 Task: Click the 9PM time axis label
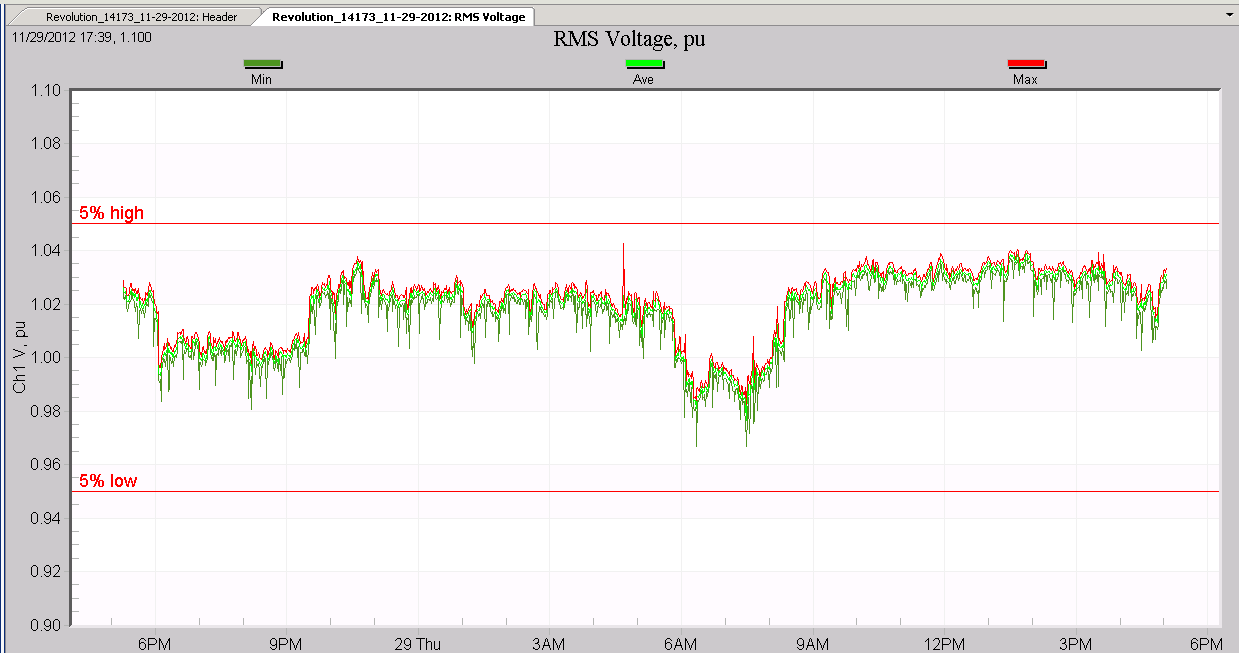286,642
